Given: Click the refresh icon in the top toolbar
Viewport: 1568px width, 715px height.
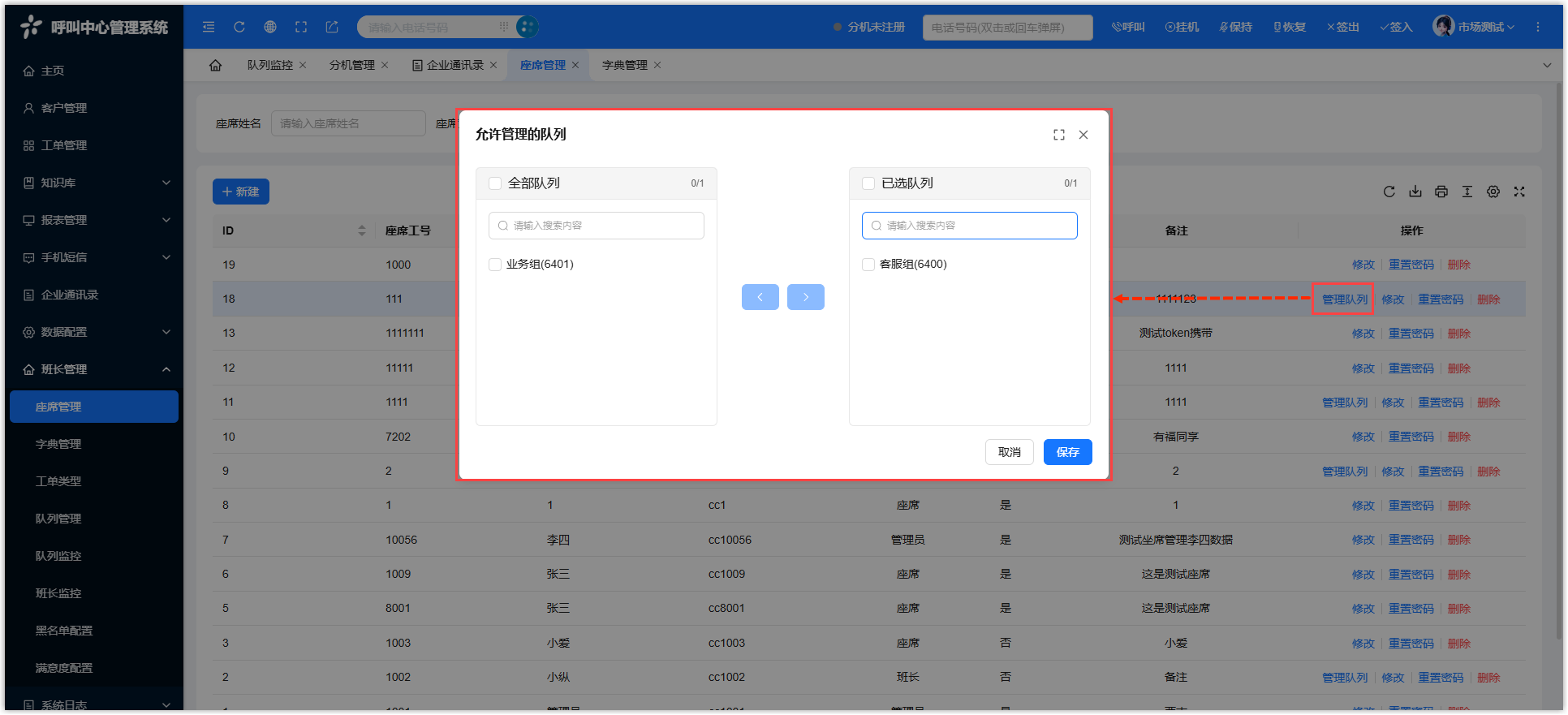Looking at the screenshot, I should coord(239,27).
